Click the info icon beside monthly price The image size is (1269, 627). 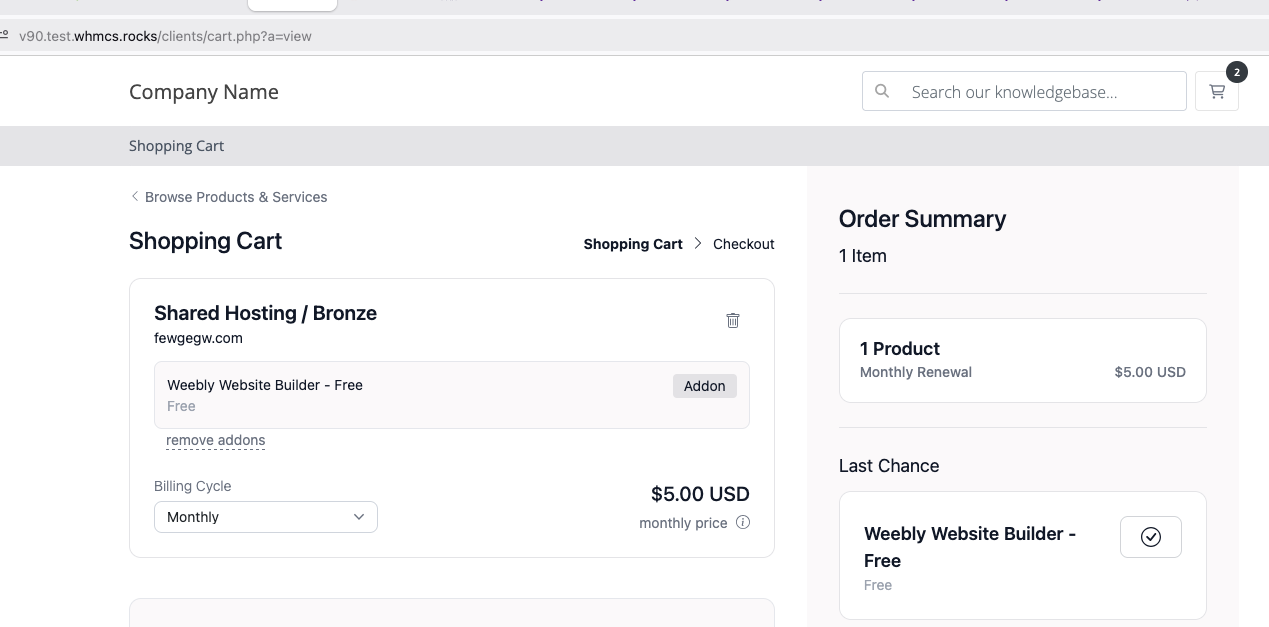(x=743, y=522)
